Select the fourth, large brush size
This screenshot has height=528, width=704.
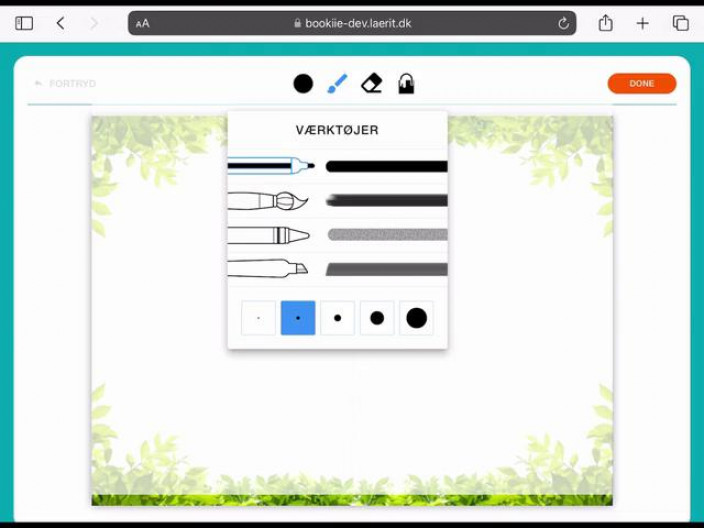(377, 318)
